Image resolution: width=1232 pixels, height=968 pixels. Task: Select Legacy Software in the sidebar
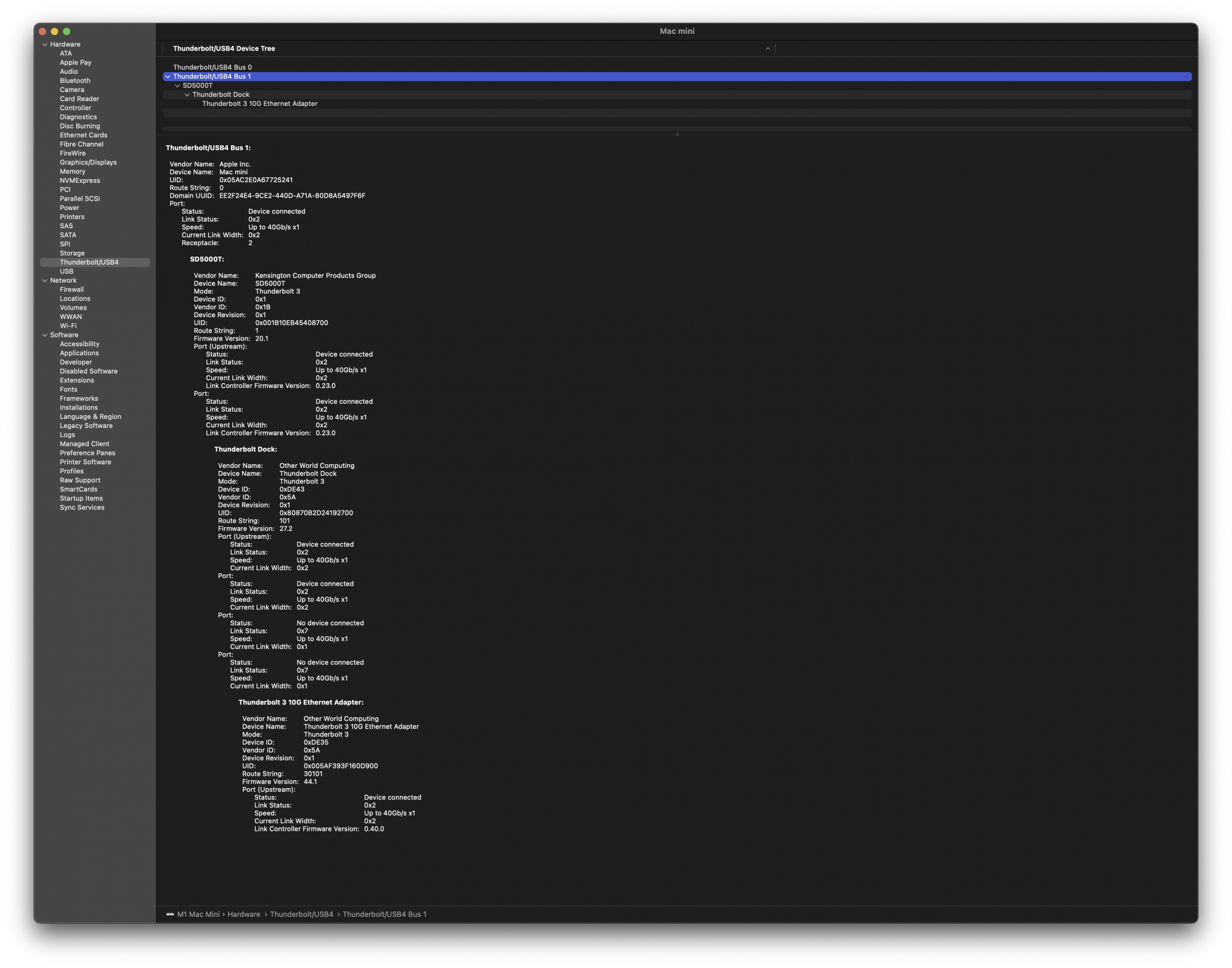(86, 426)
